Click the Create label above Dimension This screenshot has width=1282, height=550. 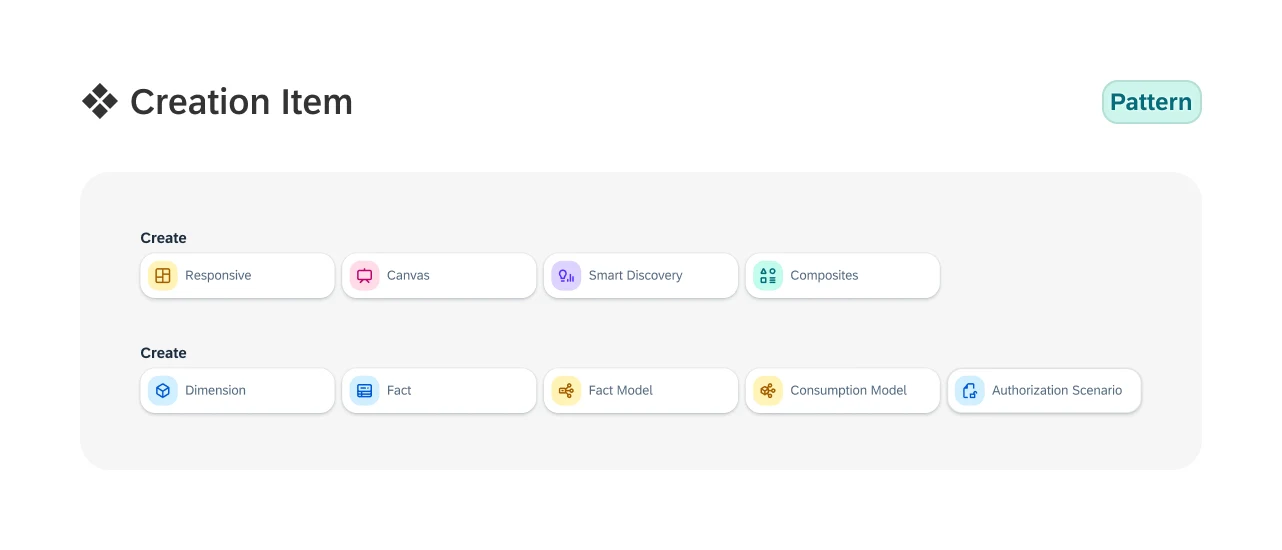click(x=163, y=353)
